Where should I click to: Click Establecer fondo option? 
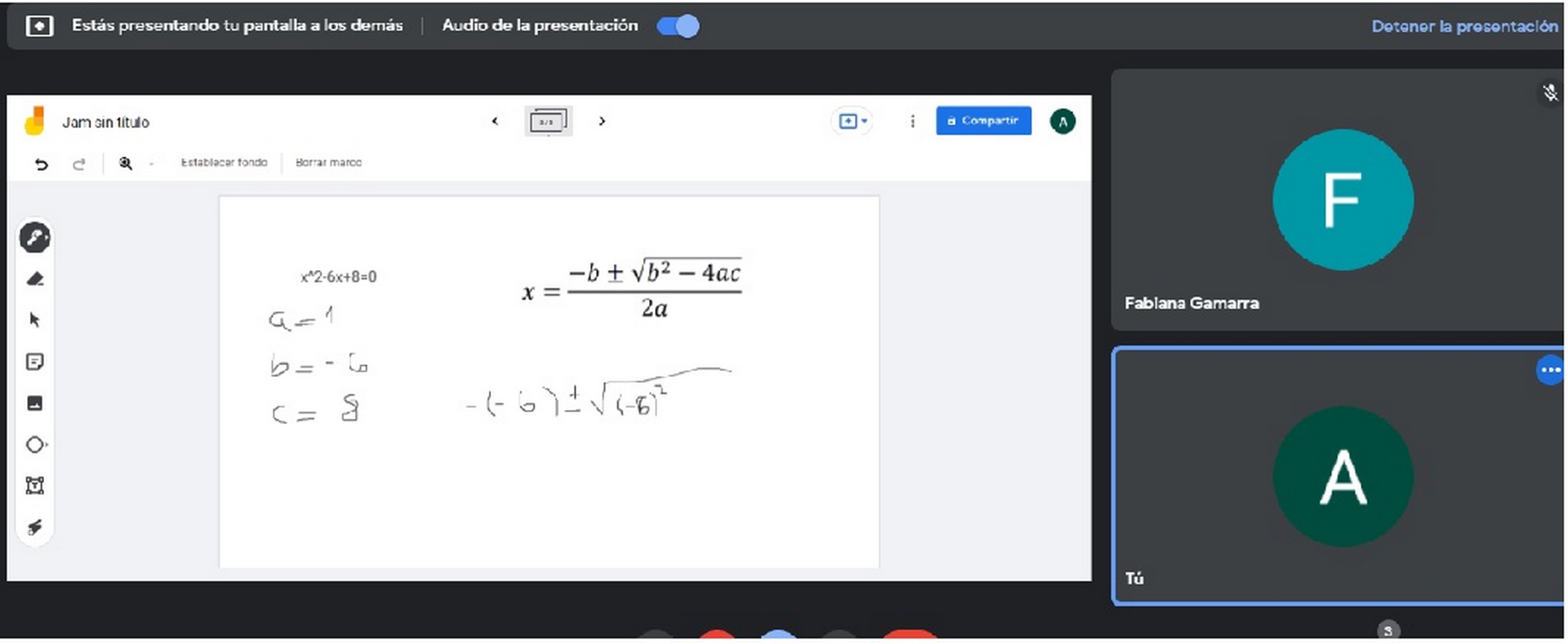point(223,163)
